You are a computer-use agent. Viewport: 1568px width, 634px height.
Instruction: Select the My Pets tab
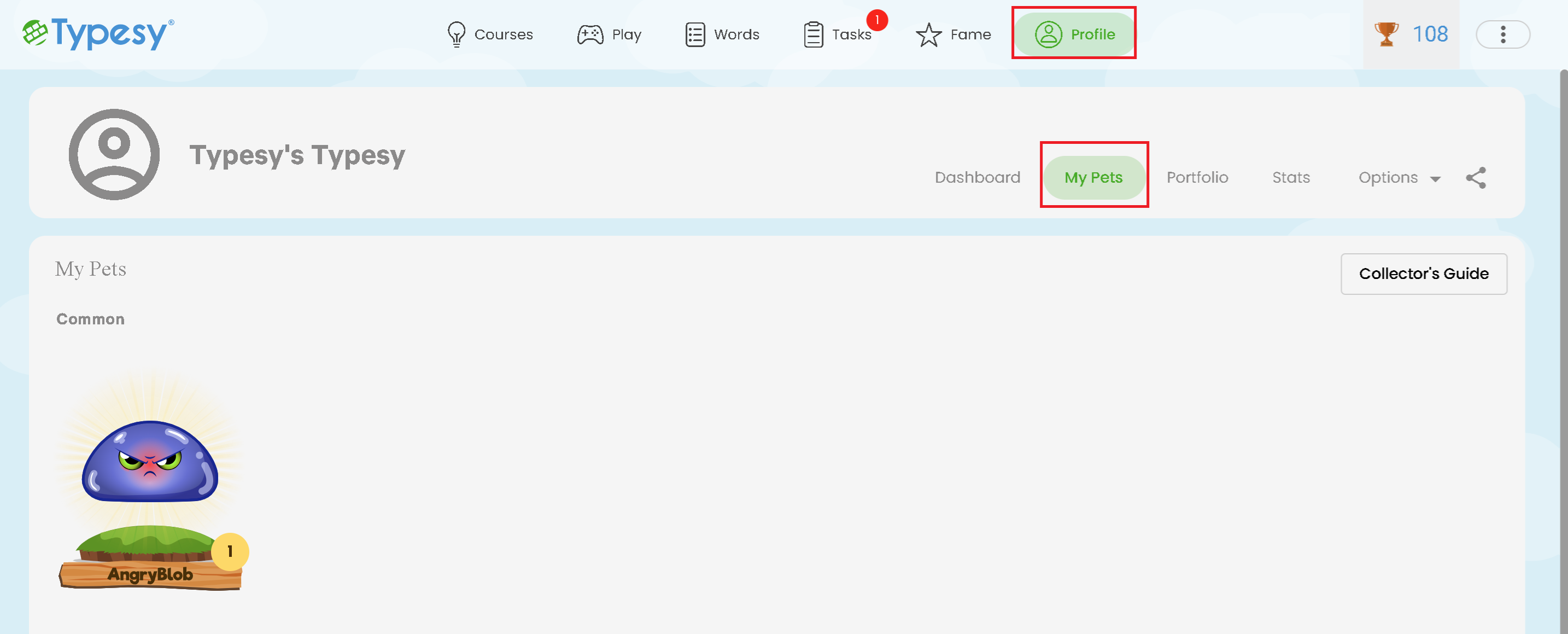tap(1093, 178)
